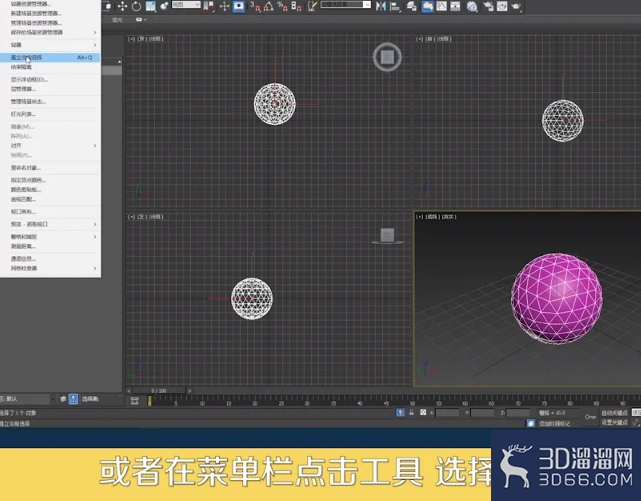Screen dimensions: 641x501
Task: Choose 孤立当前选择 (Alt+Q) menu item
Action: pyautogui.click(x=51, y=58)
